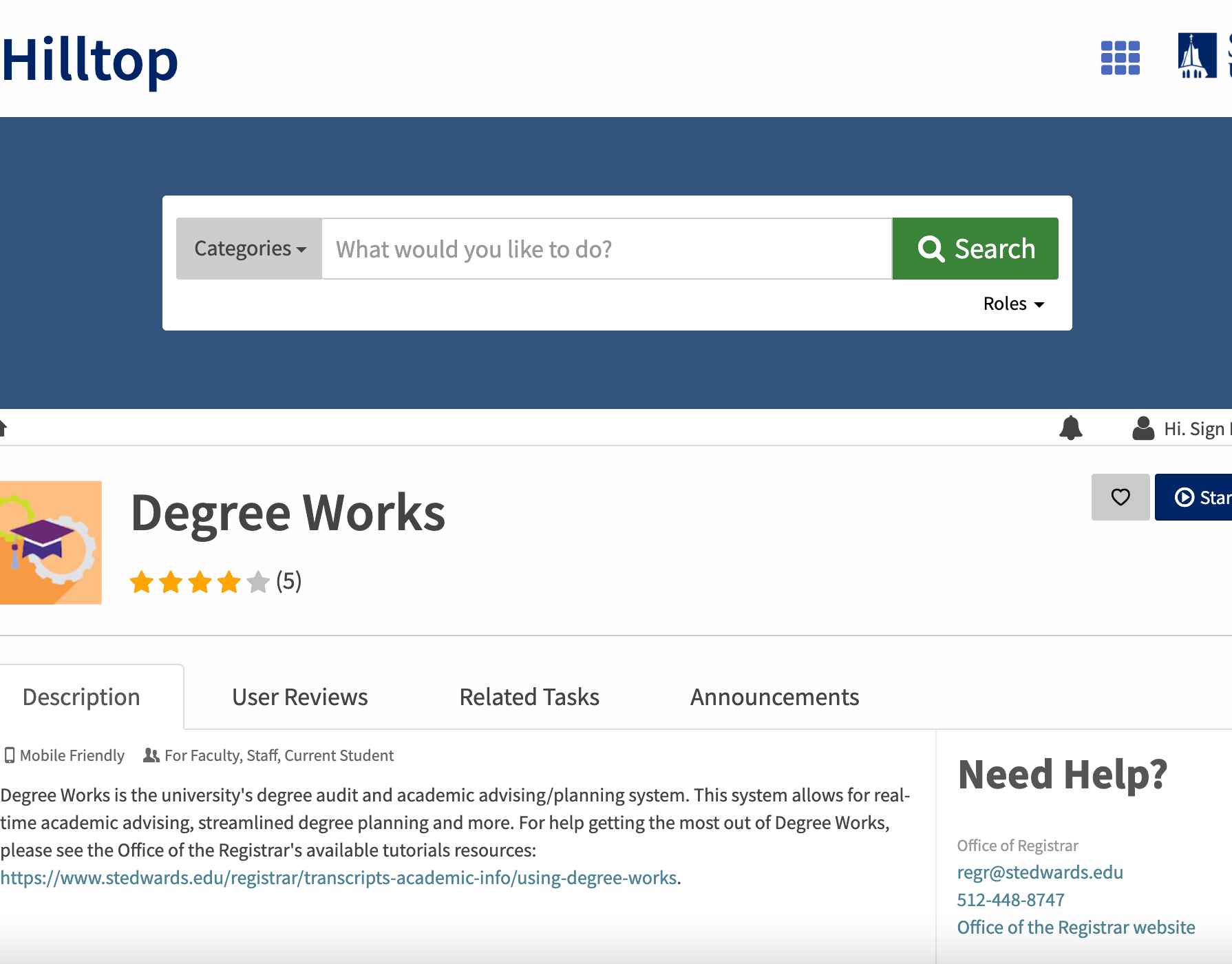The height and width of the screenshot is (964, 1232).
Task: Select the Description tab
Action: 92,697
